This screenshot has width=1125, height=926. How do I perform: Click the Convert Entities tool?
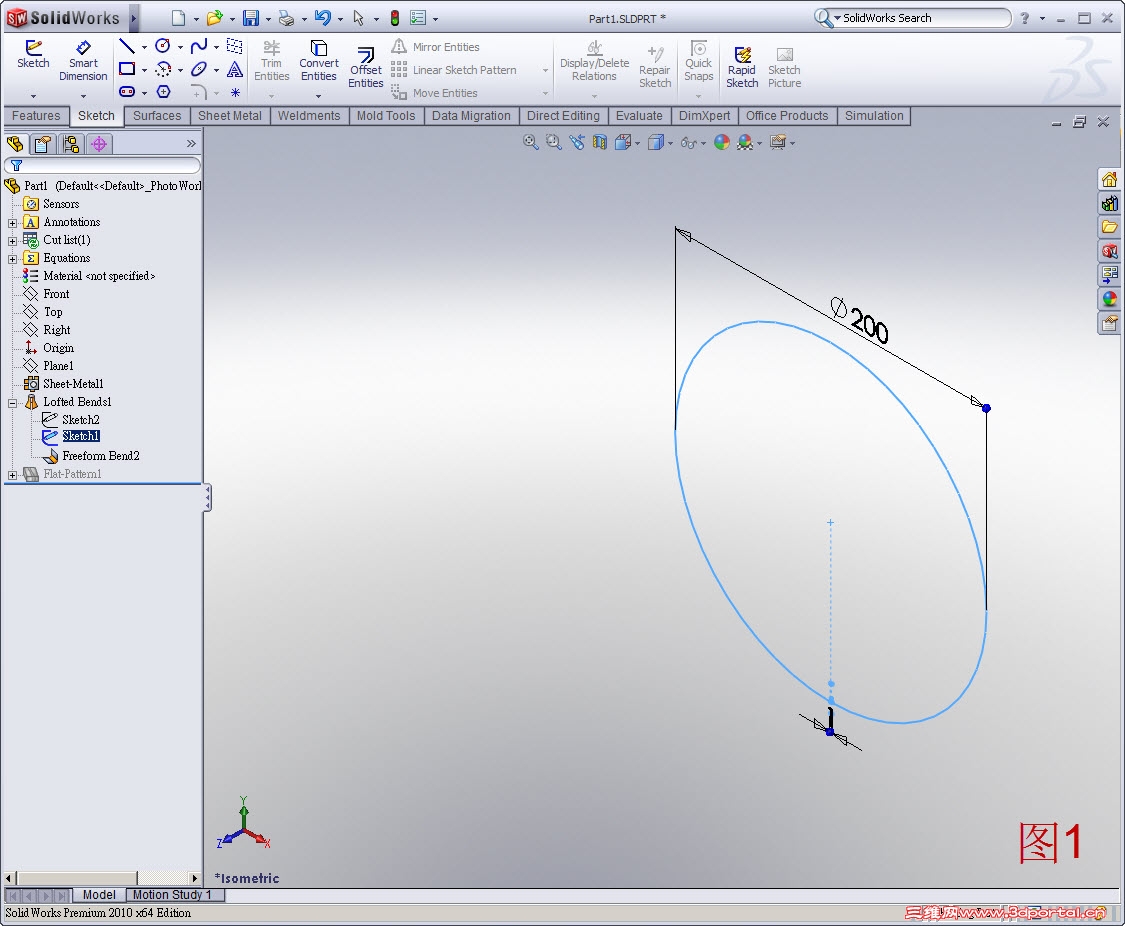(319, 60)
